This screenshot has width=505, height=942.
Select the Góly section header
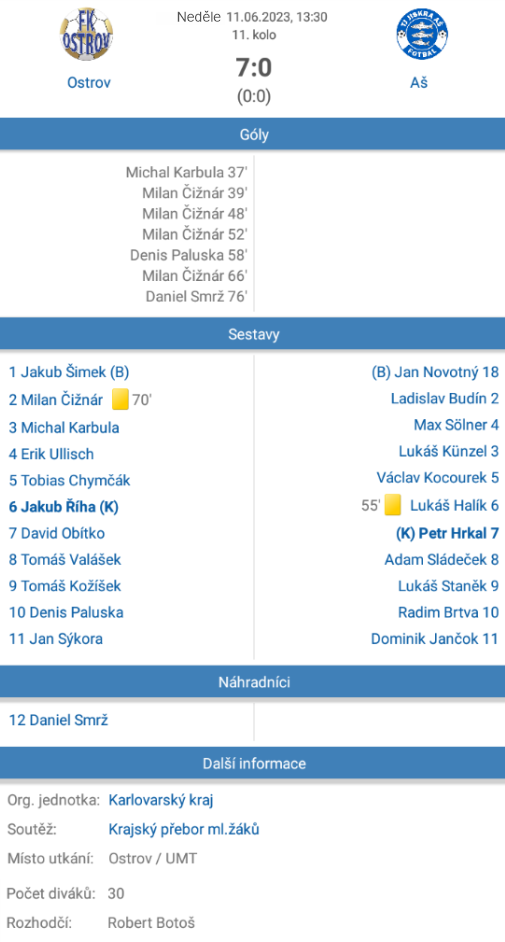(252, 134)
